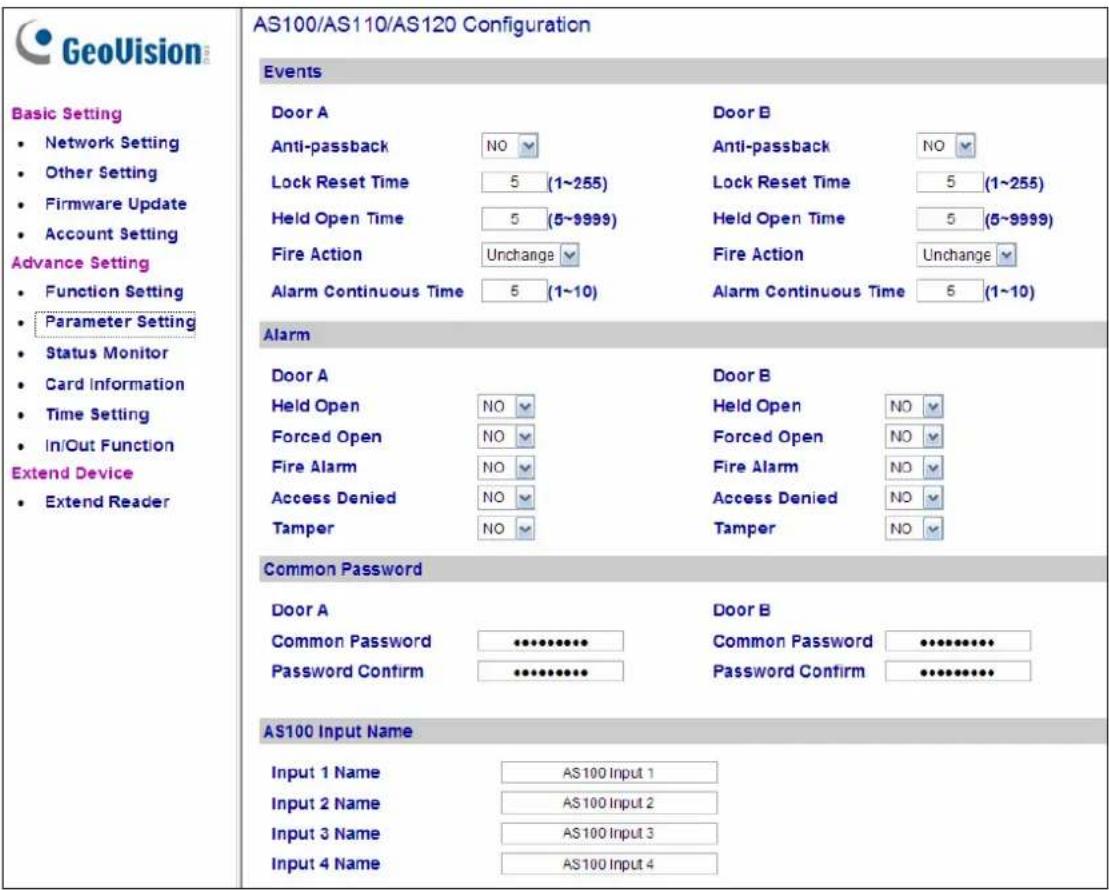Click Door B Alarm Continuous Time field
1109x890 pixels.
point(950,291)
